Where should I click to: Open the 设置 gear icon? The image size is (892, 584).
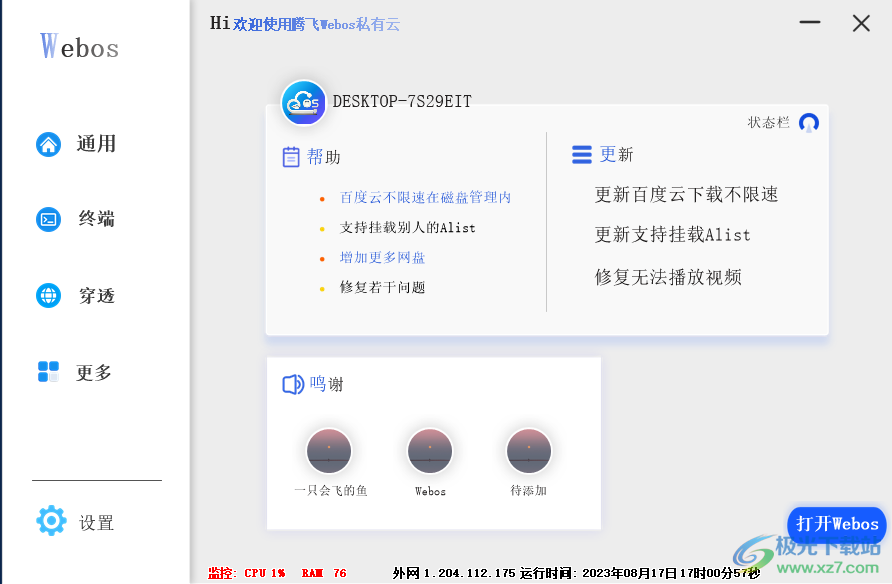(51, 520)
